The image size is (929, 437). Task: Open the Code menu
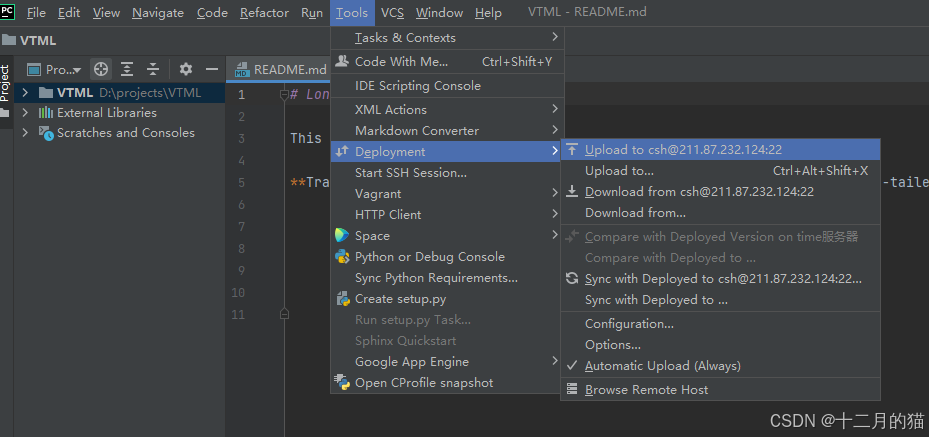click(213, 12)
